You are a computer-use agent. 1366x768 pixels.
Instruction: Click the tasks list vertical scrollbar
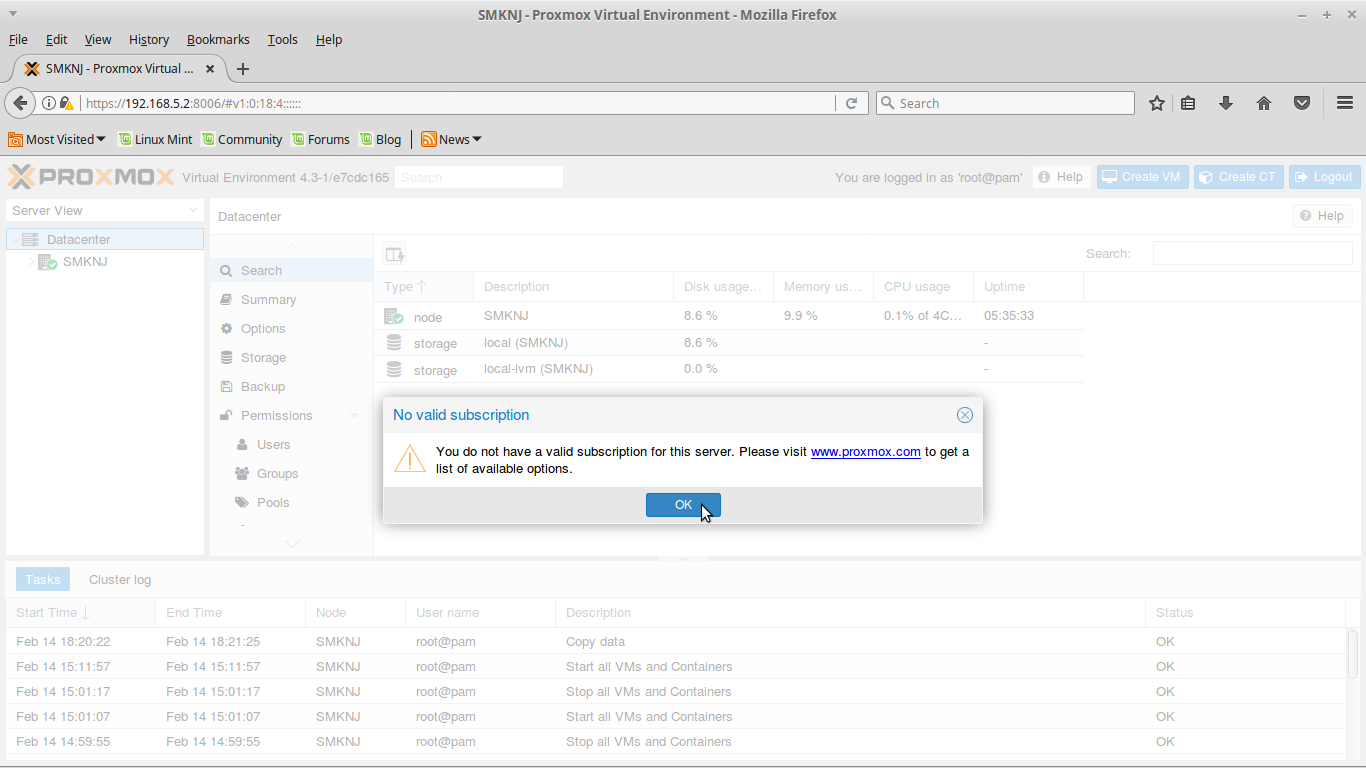[1353, 654]
